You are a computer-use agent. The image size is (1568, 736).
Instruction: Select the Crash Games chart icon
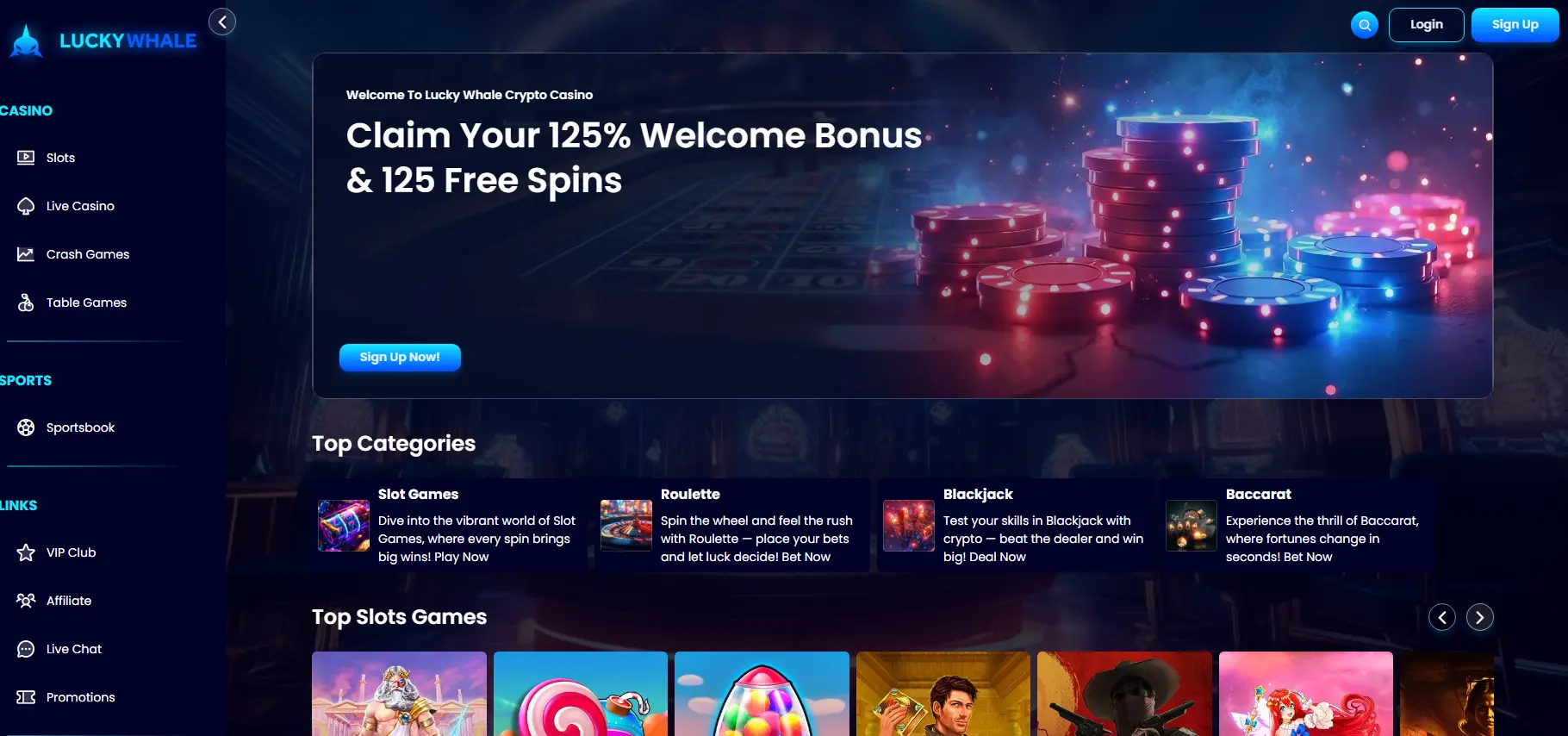[26, 254]
